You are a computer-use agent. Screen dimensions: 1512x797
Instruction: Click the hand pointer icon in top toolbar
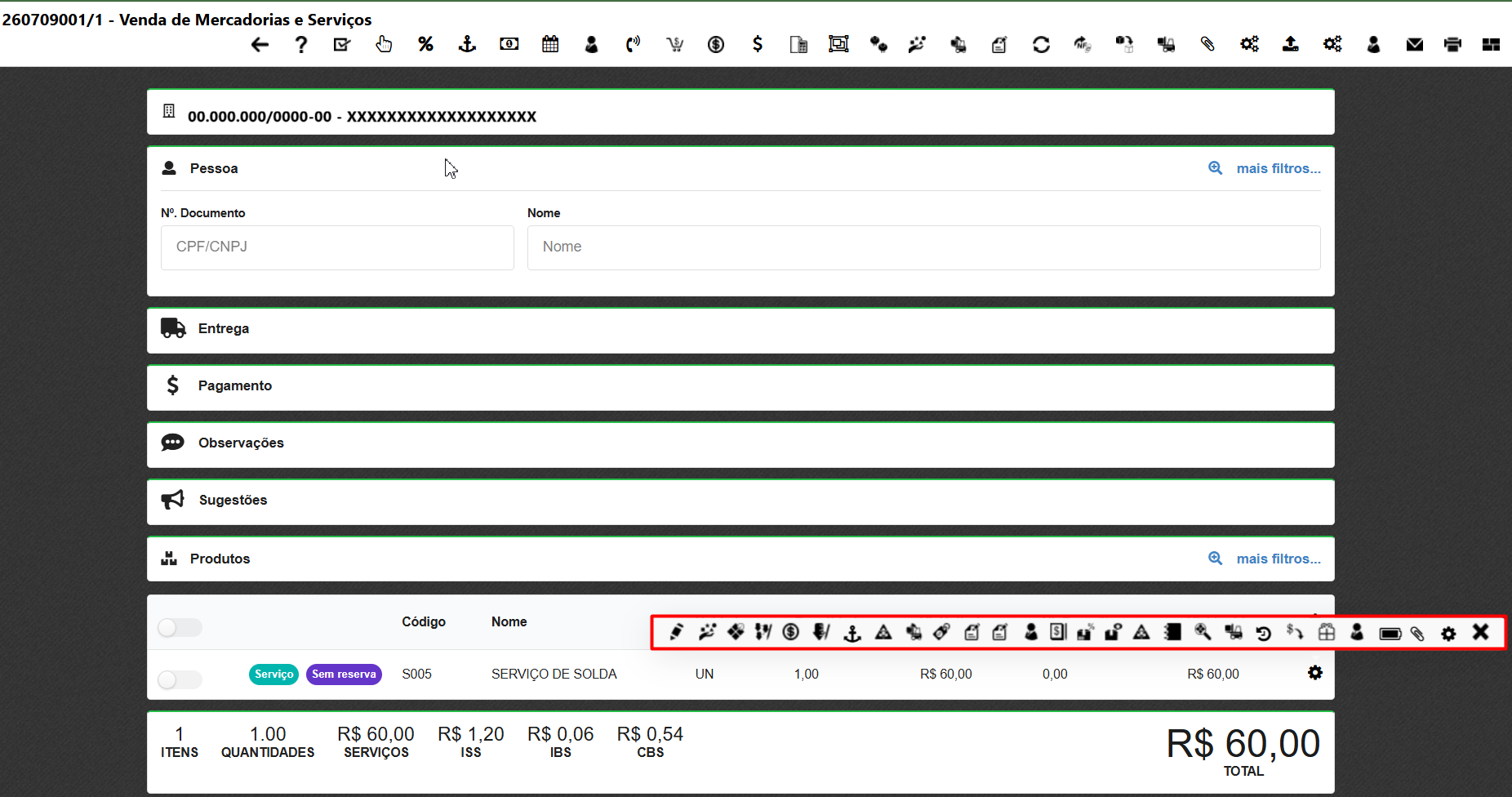384,44
